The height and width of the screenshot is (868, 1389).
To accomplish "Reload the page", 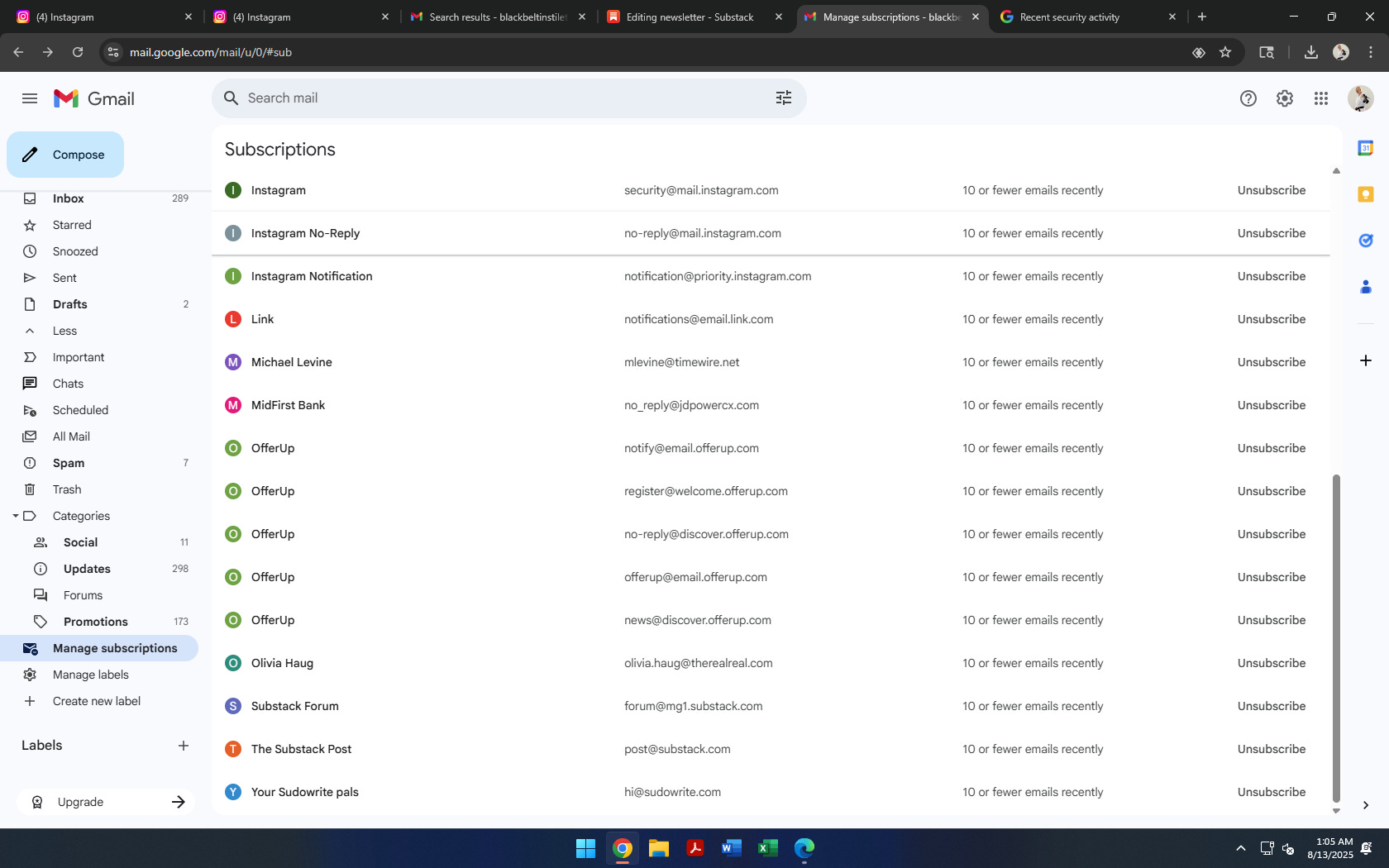I will coord(78,52).
